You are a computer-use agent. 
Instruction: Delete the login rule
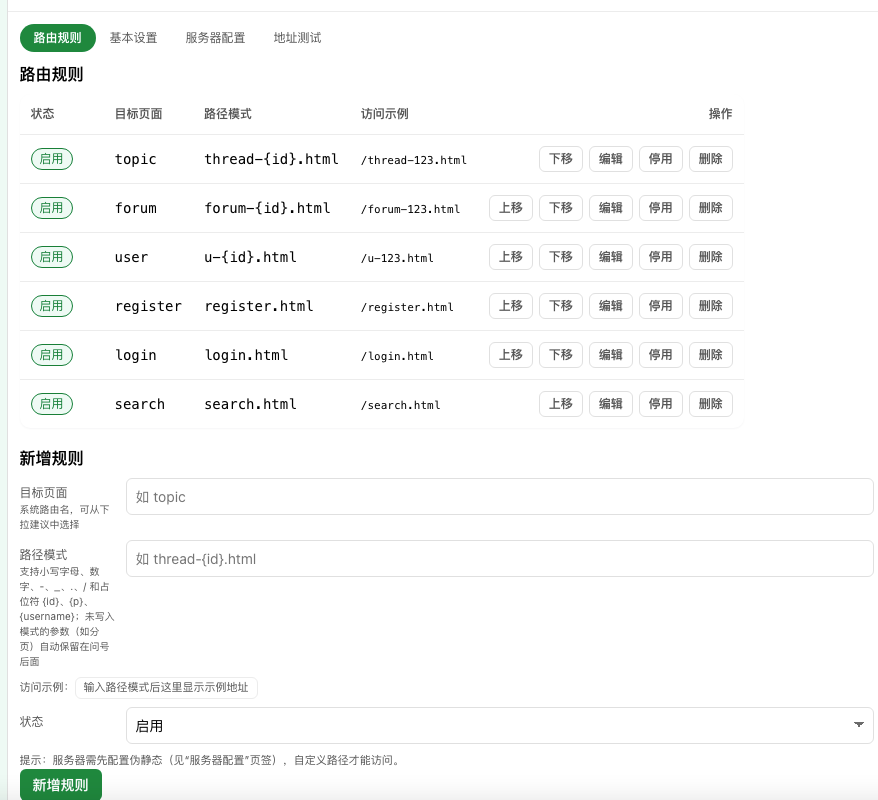[x=711, y=355]
